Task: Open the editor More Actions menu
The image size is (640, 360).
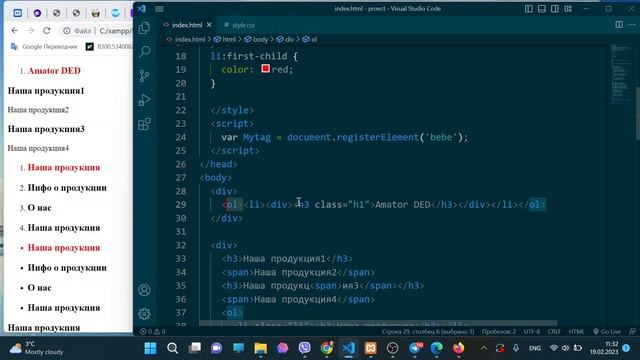Action: click(x=632, y=24)
